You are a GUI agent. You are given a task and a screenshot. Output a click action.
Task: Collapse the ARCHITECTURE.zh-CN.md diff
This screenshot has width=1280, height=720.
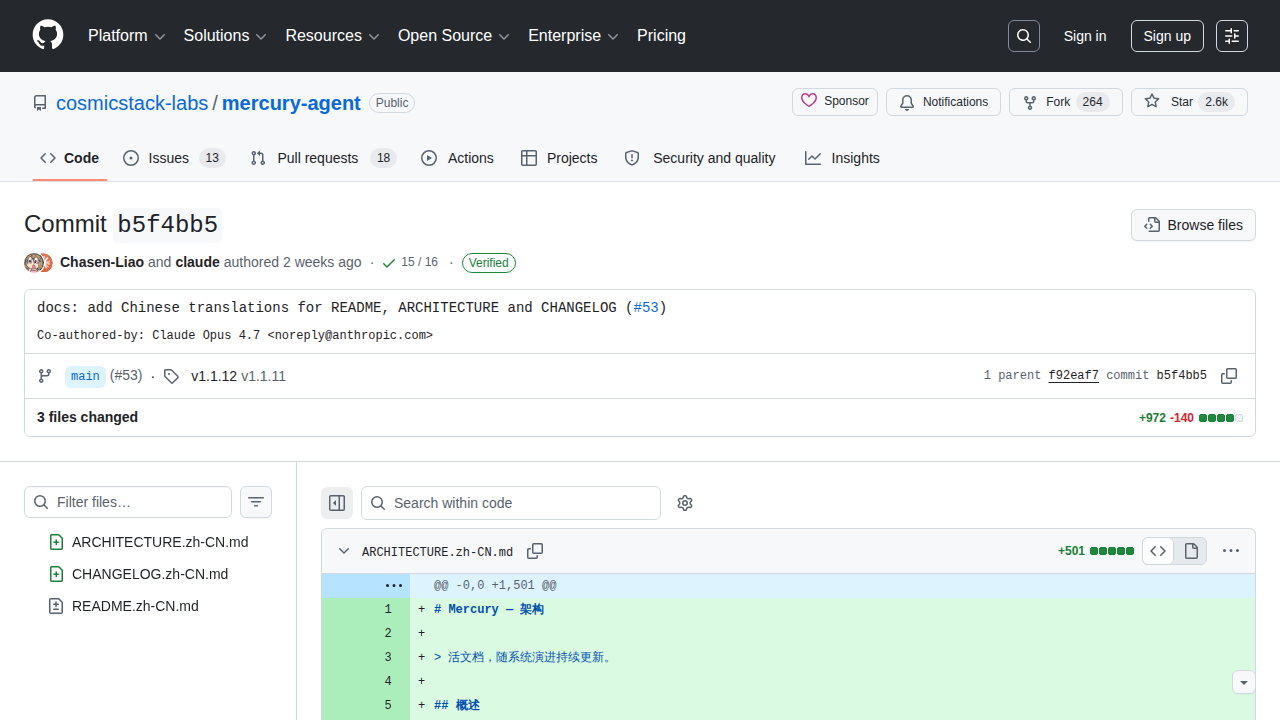tap(344, 551)
